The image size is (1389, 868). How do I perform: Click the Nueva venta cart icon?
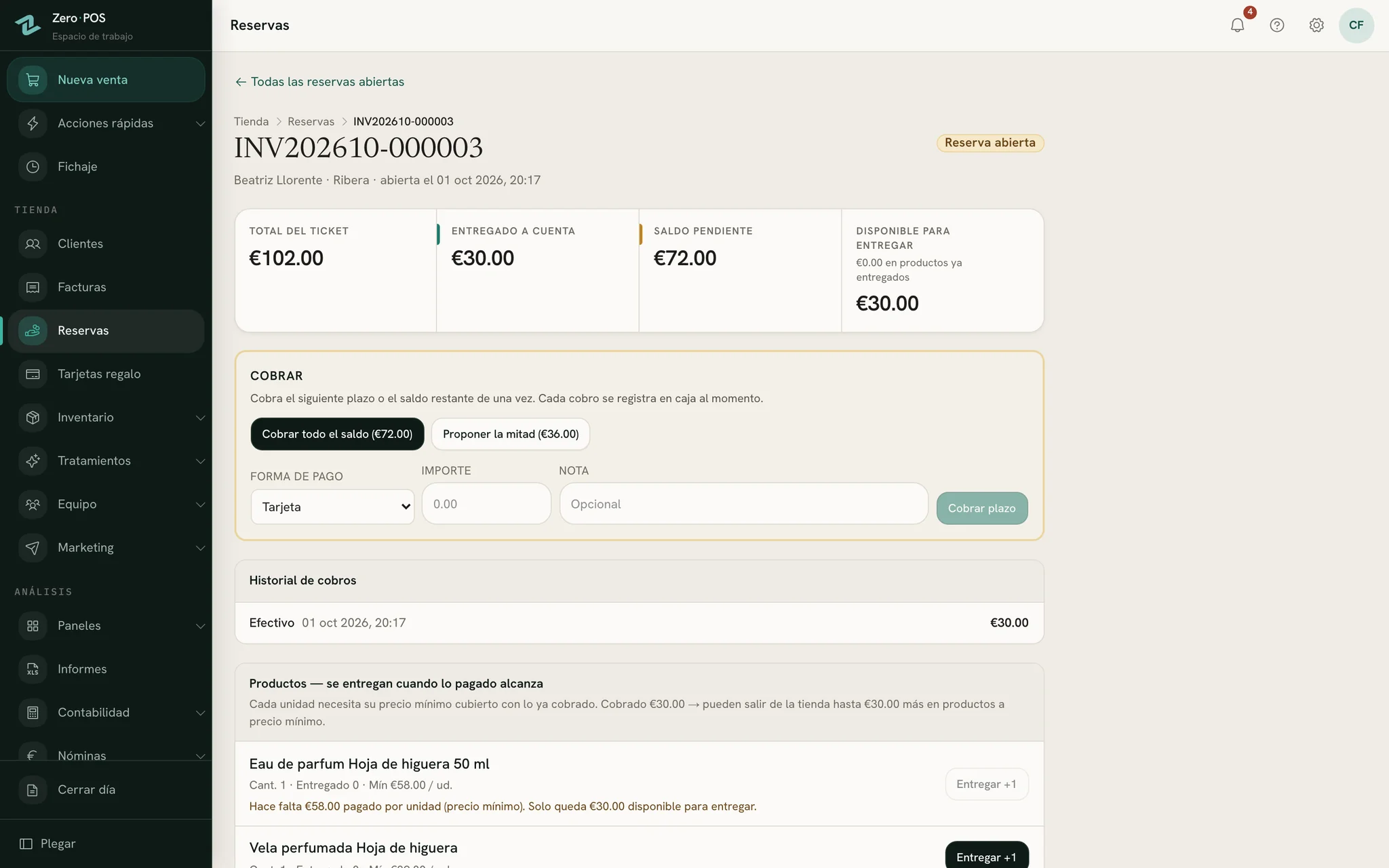(x=33, y=80)
